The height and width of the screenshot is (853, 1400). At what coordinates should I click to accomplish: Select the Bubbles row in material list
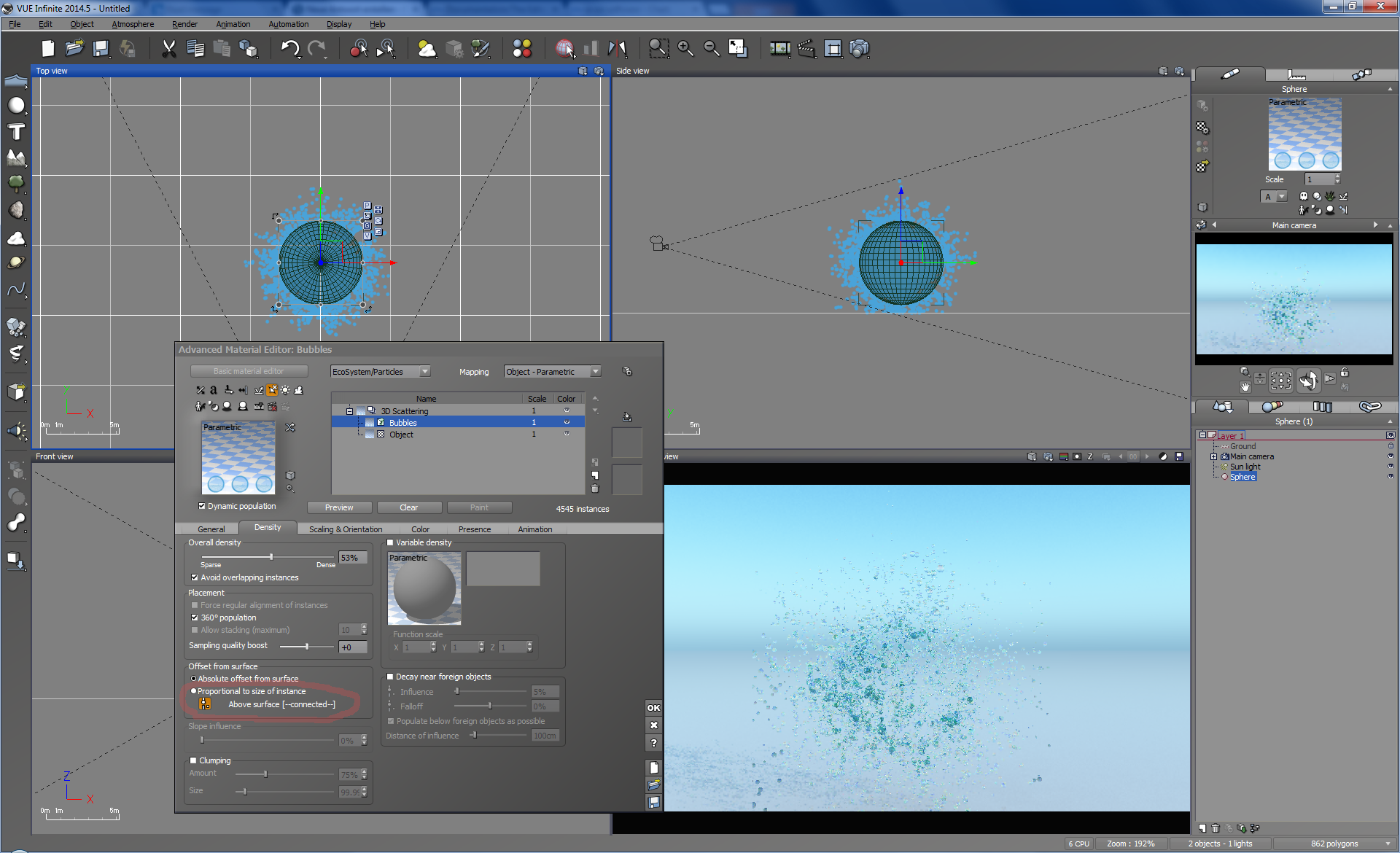tap(402, 423)
